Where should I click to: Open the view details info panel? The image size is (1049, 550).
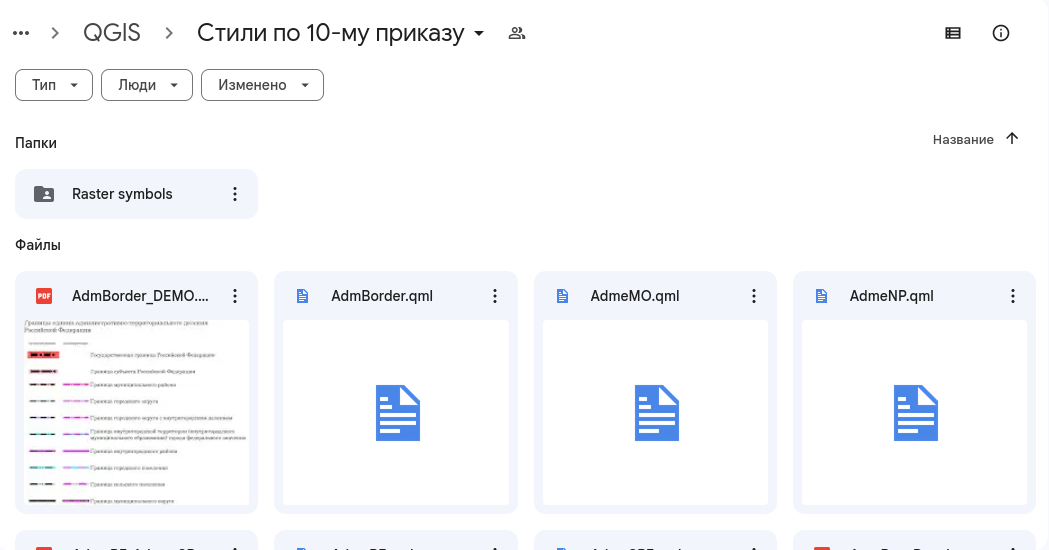click(x=1001, y=33)
